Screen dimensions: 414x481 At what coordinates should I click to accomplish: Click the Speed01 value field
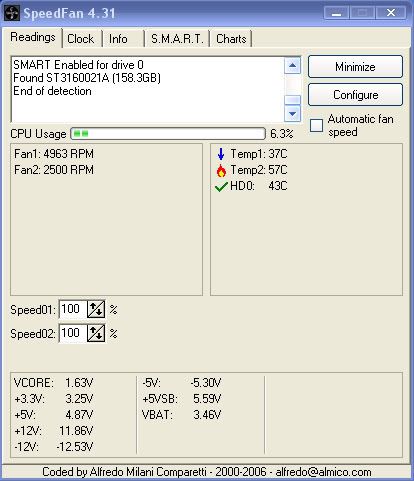73,309
